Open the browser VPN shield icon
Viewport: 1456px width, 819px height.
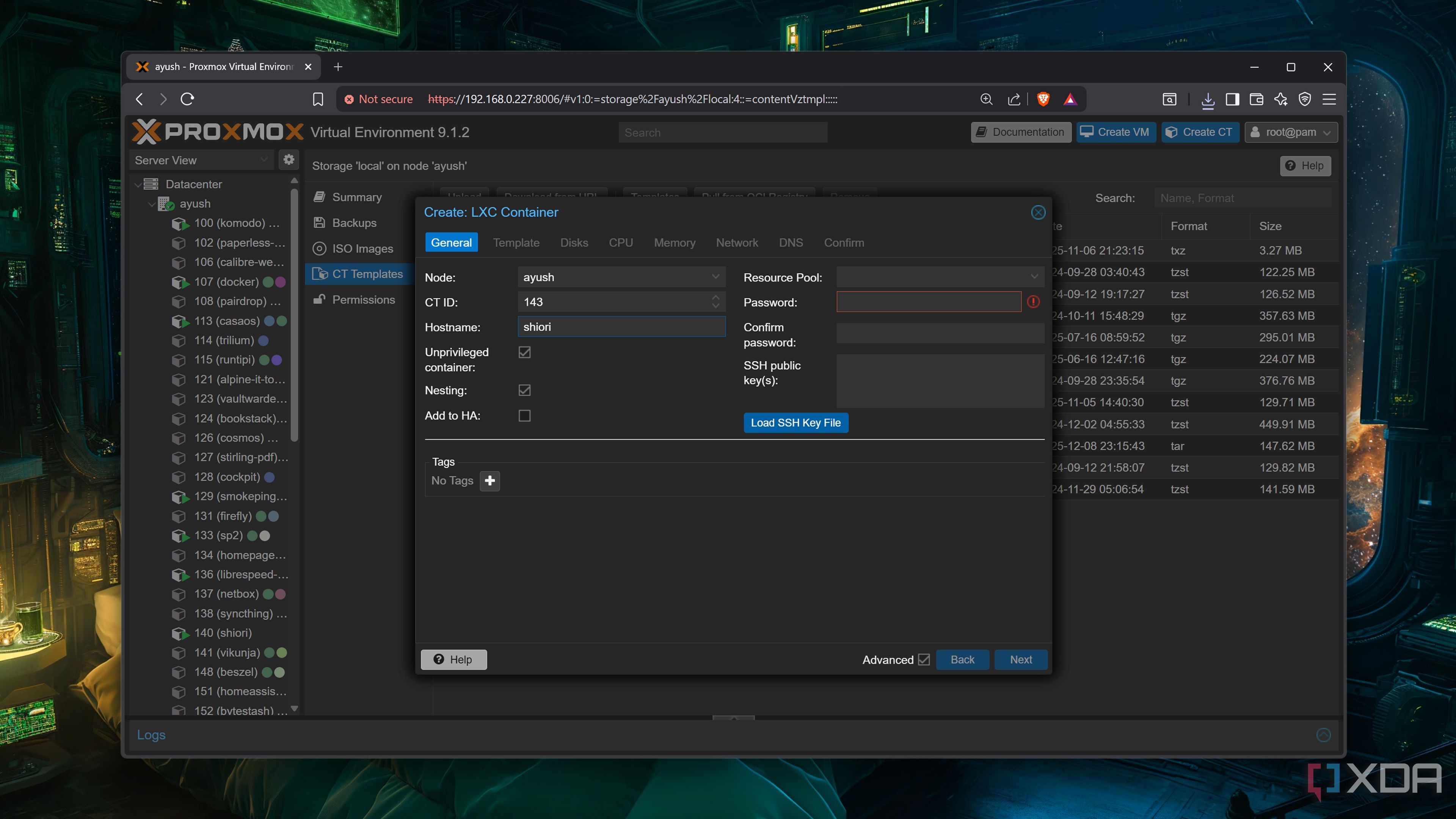tap(1304, 99)
